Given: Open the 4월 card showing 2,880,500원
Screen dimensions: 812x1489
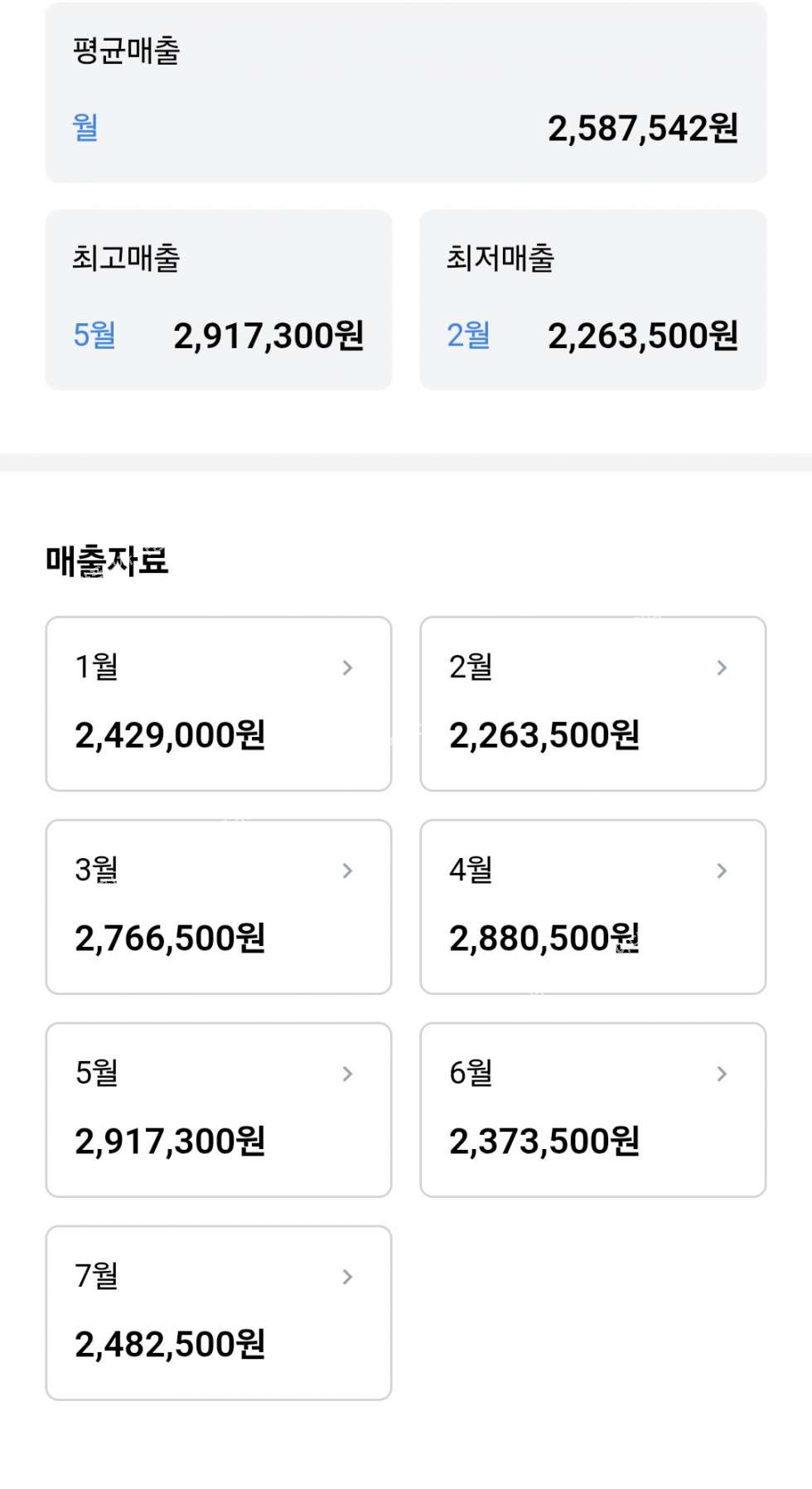Looking at the screenshot, I should [544, 939].
